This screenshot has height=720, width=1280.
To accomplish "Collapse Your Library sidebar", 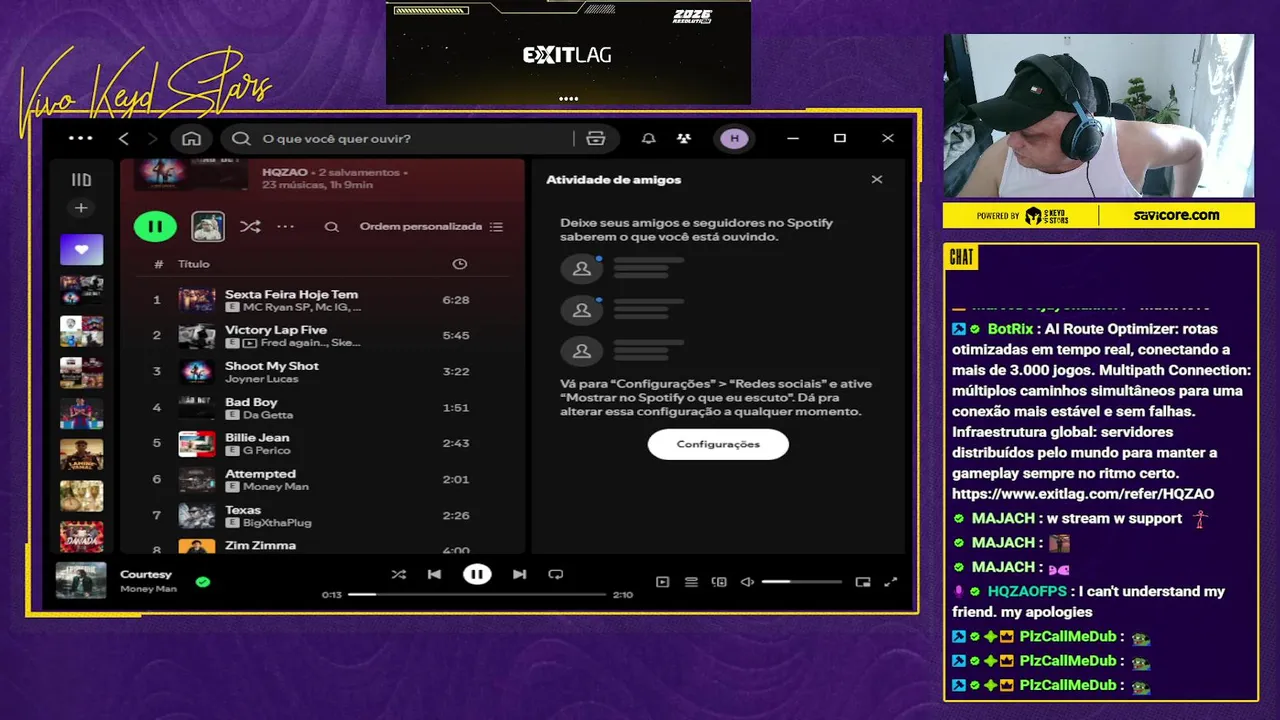I will 81,180.
